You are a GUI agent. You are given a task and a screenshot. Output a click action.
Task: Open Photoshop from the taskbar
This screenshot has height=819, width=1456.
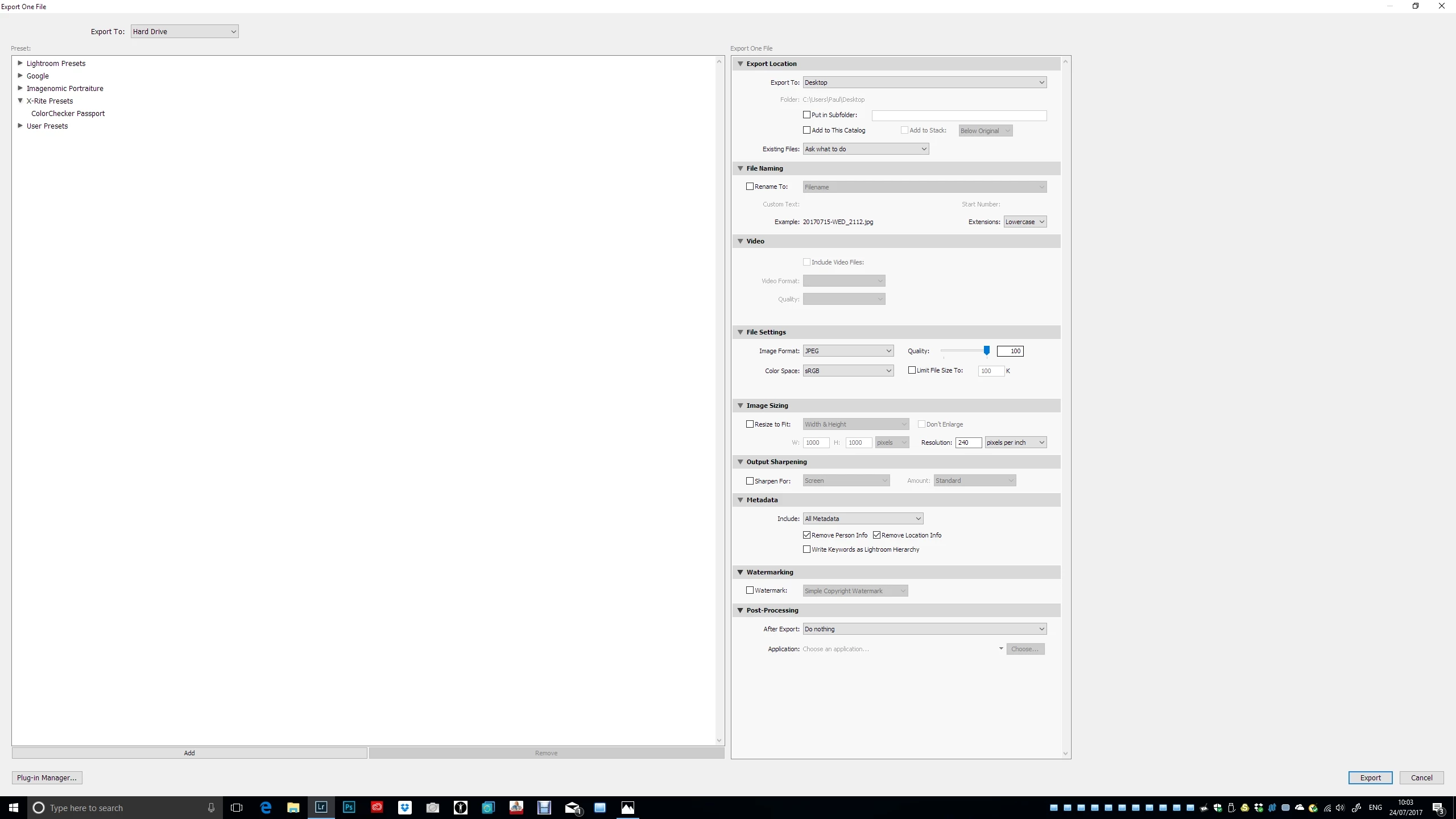349,807
